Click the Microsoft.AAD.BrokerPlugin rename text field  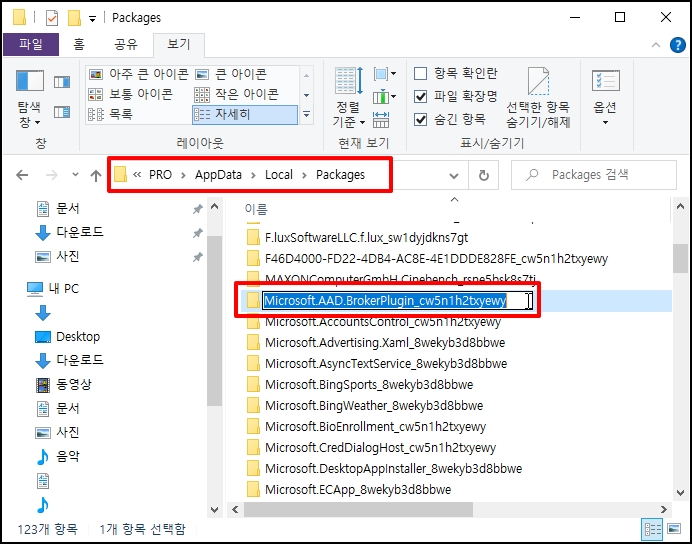(398, 301)
